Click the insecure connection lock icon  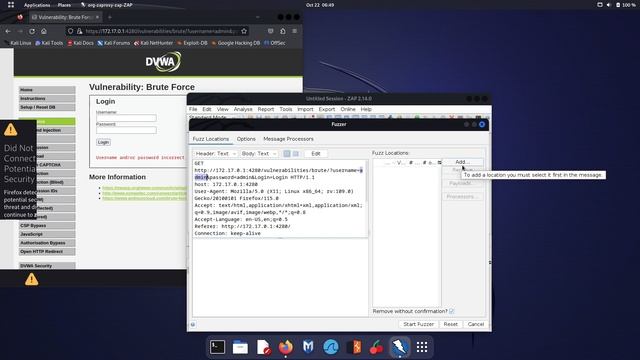click(79, 31)
